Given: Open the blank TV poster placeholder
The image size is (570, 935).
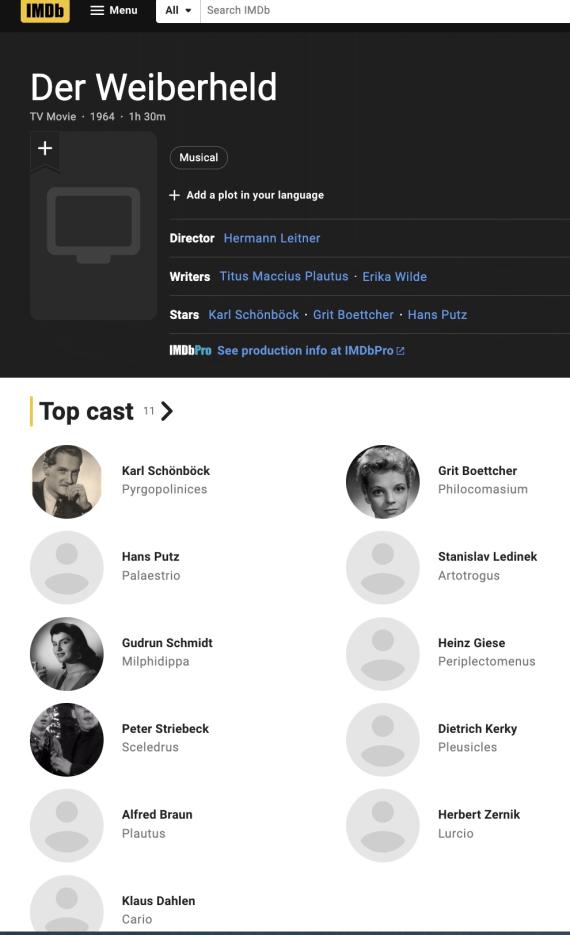Looking at the screenshot, I should click(x=94, y=225).
